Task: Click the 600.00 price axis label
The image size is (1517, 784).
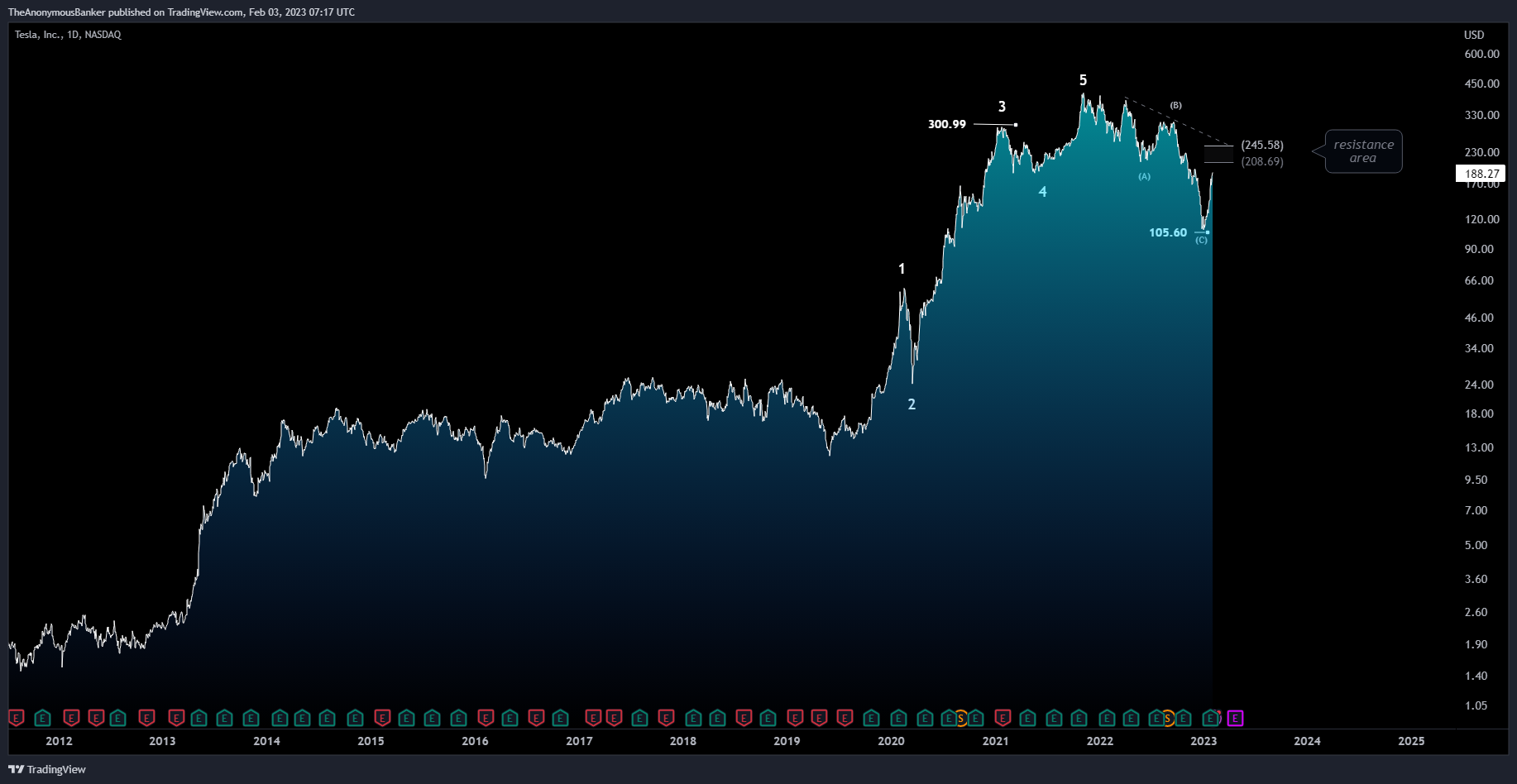Action: 1481,54
